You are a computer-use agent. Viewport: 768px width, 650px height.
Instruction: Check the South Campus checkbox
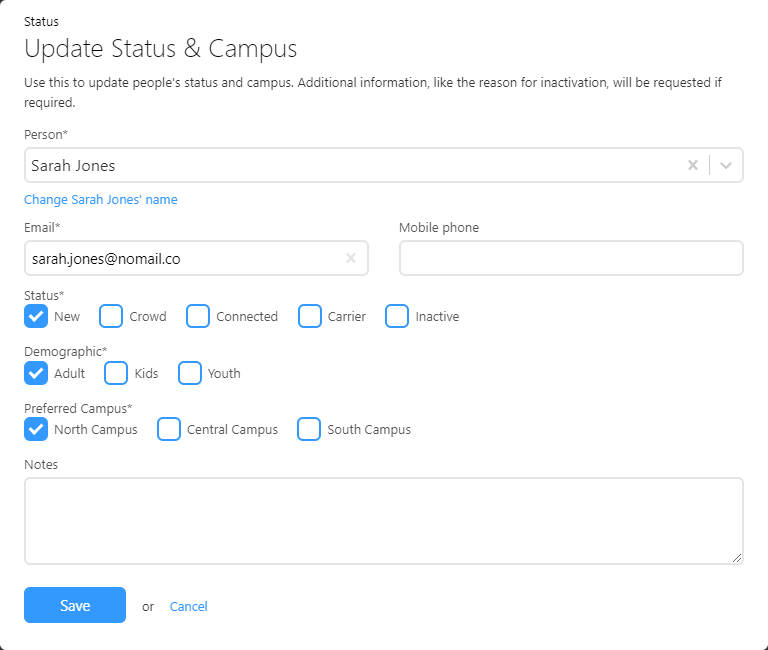[309, 429]
